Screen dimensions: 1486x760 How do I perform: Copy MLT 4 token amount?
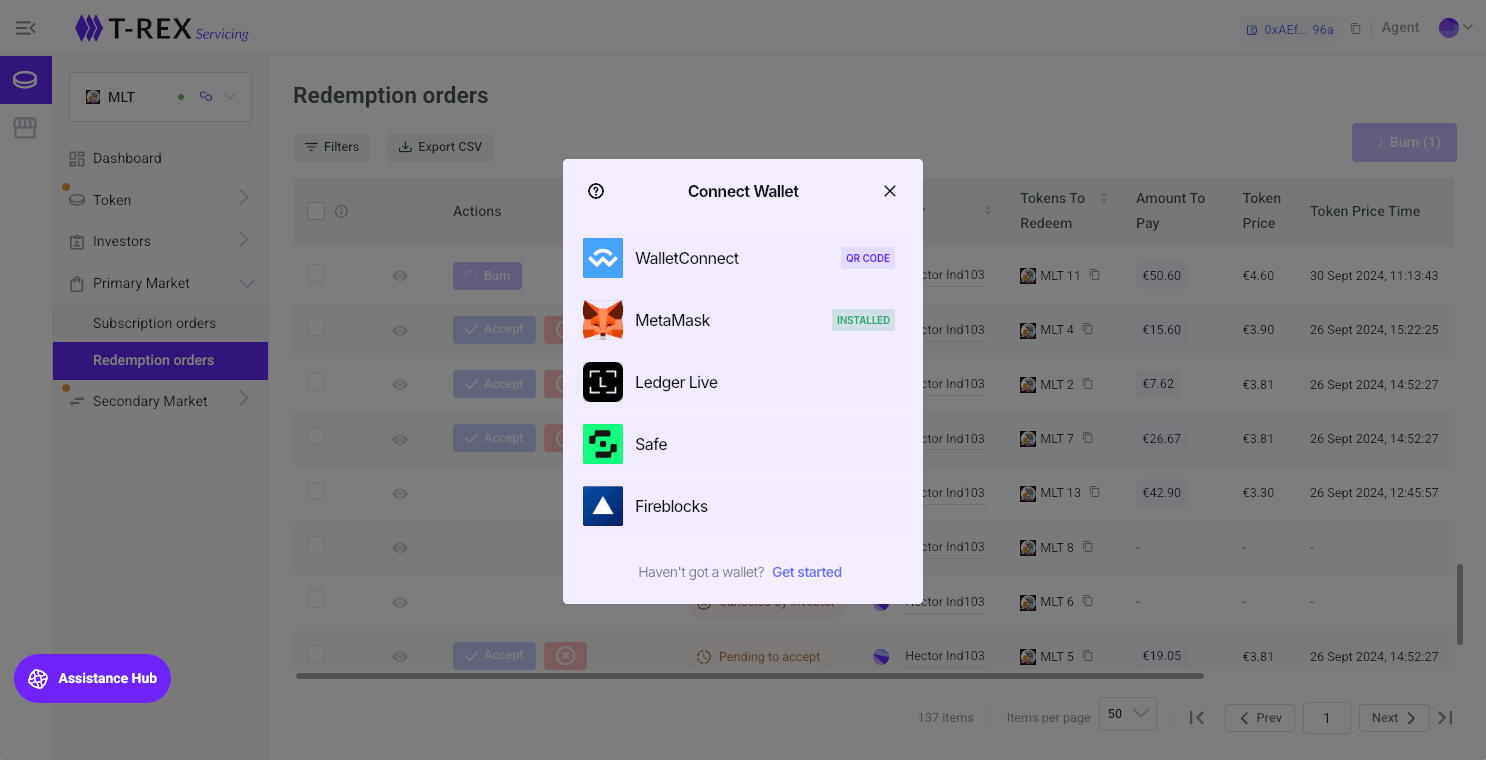point(1088,329)
